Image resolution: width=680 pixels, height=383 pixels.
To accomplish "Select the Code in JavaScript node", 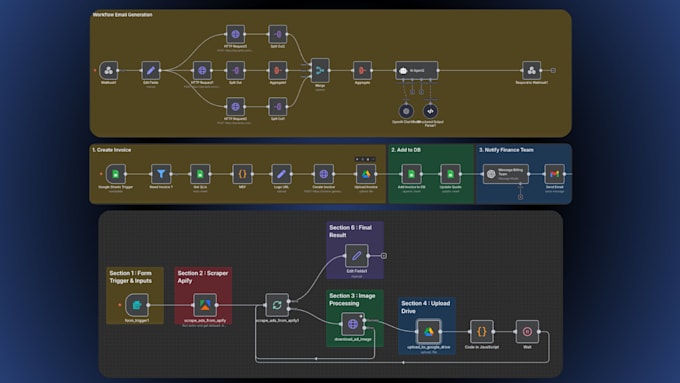I will (x=482, y=332).
